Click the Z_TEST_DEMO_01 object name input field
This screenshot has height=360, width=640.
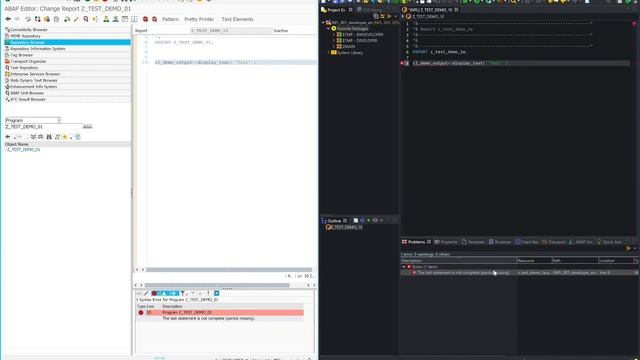tap(43, 127)
